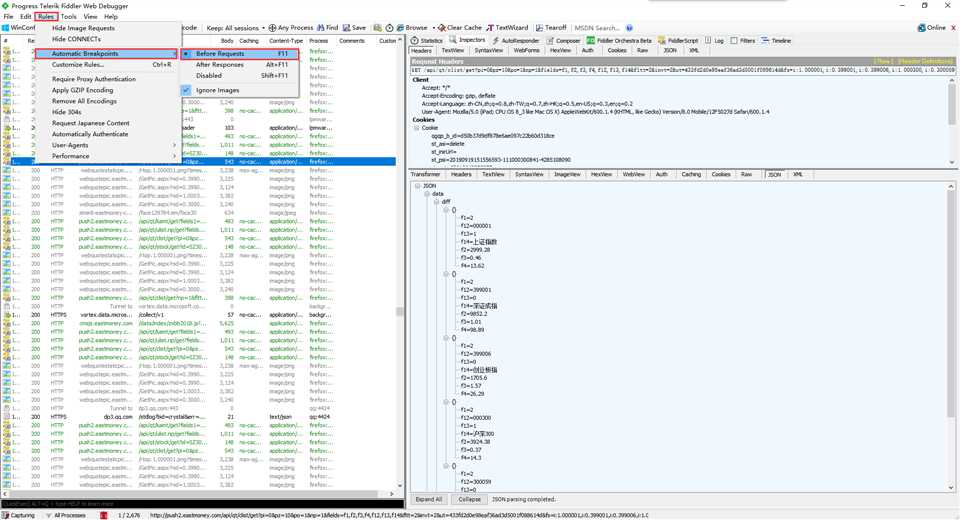Open the Statistics tab via its clock icon
Screen dimensions: 960x520
414,40
